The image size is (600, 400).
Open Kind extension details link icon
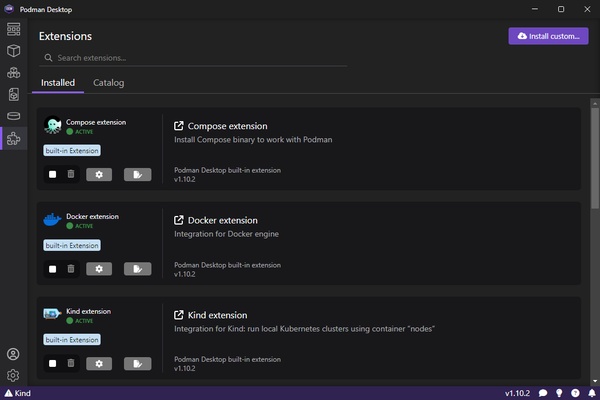click(x=179, y=315)
